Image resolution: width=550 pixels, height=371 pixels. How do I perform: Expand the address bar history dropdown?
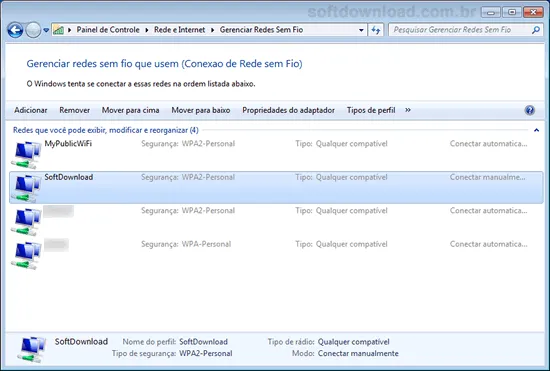coord(361,30)
